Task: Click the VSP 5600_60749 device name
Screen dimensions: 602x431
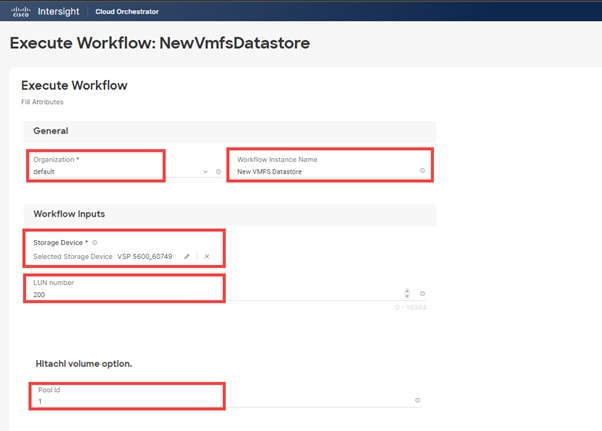Action: [145, 256]
